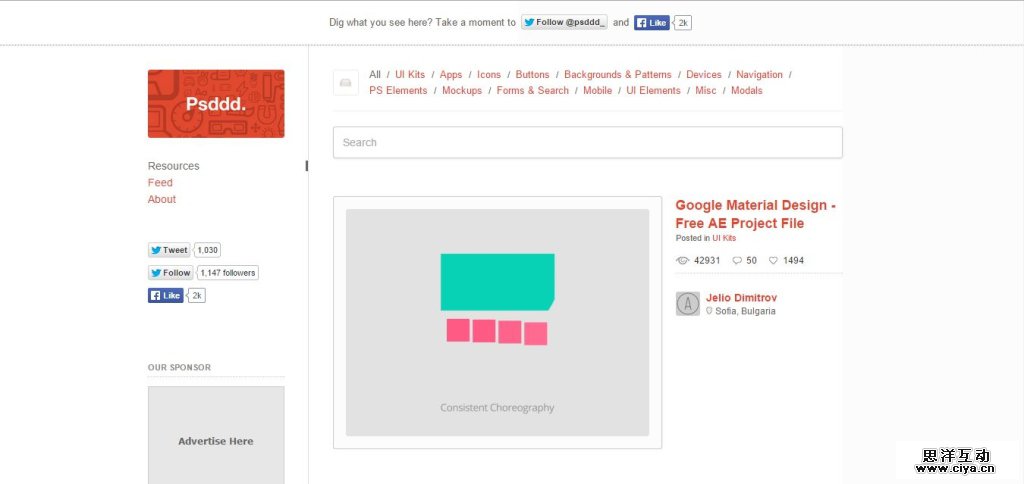Click the sidebar Twitter Follow button
The image size is (1024, 484).
(170, 272)
